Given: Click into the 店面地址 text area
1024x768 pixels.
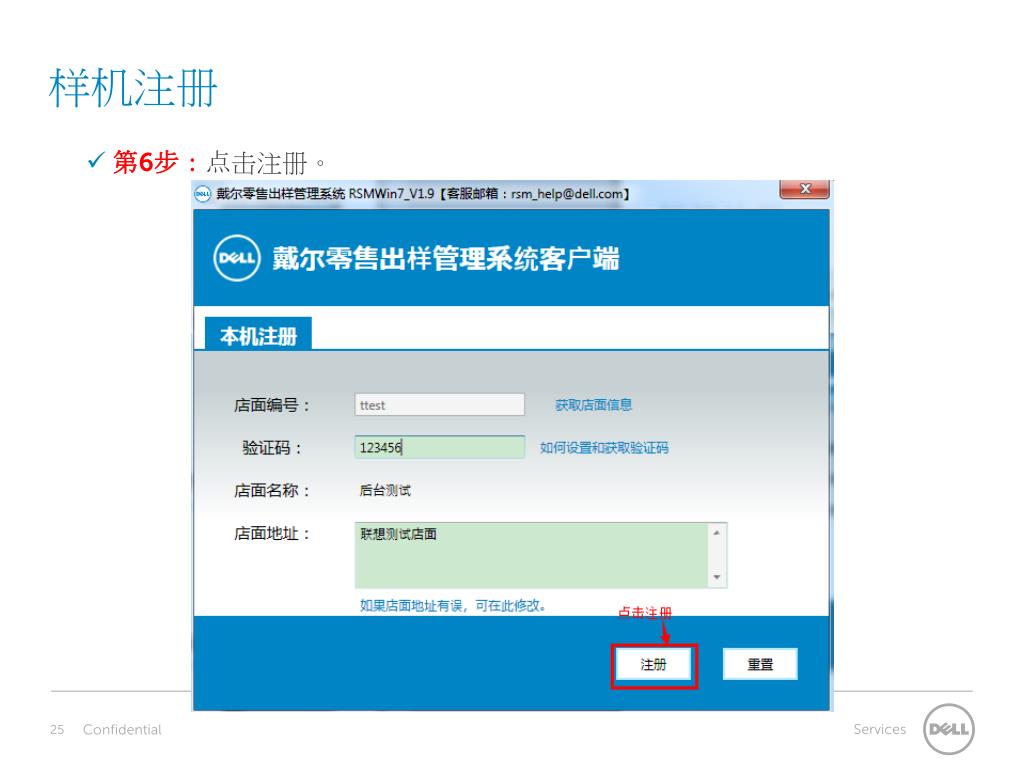Looking at the screenshot, I should coord(533,555).
